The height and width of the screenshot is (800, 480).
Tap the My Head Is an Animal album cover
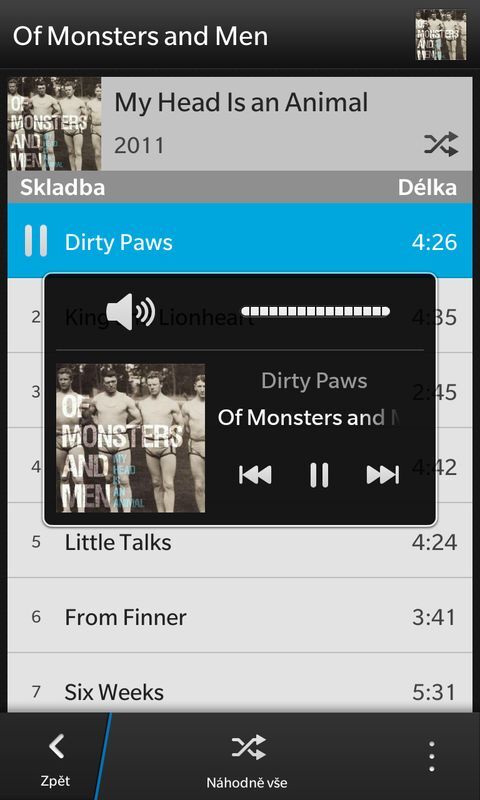pyautogui.click(x=55, y=124)
